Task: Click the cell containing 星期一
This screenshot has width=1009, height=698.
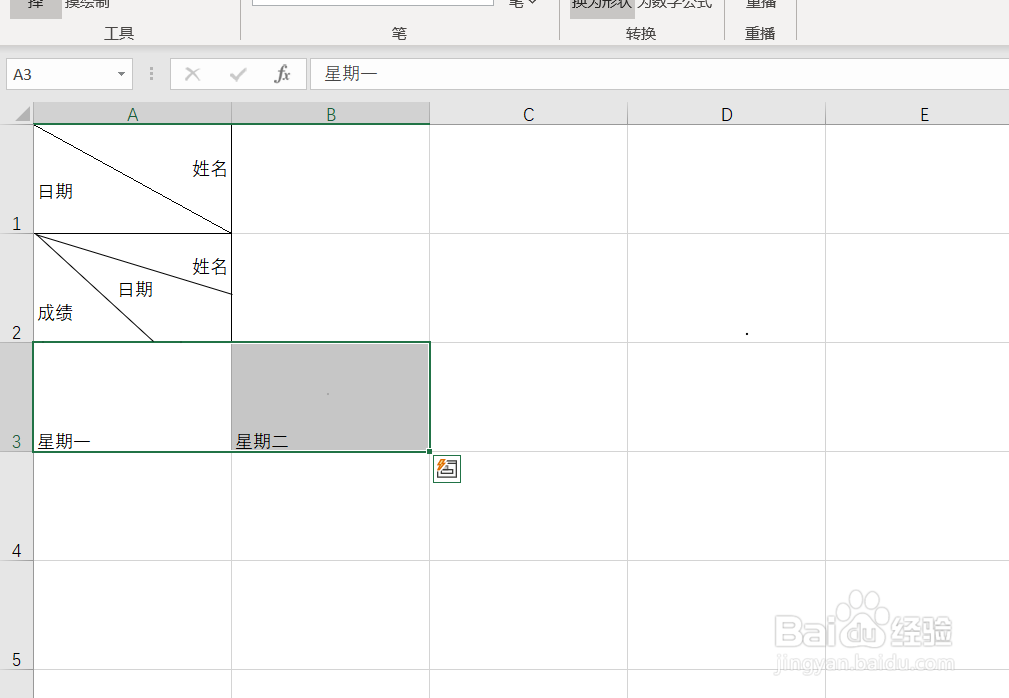Action: [x=133, y=397]
